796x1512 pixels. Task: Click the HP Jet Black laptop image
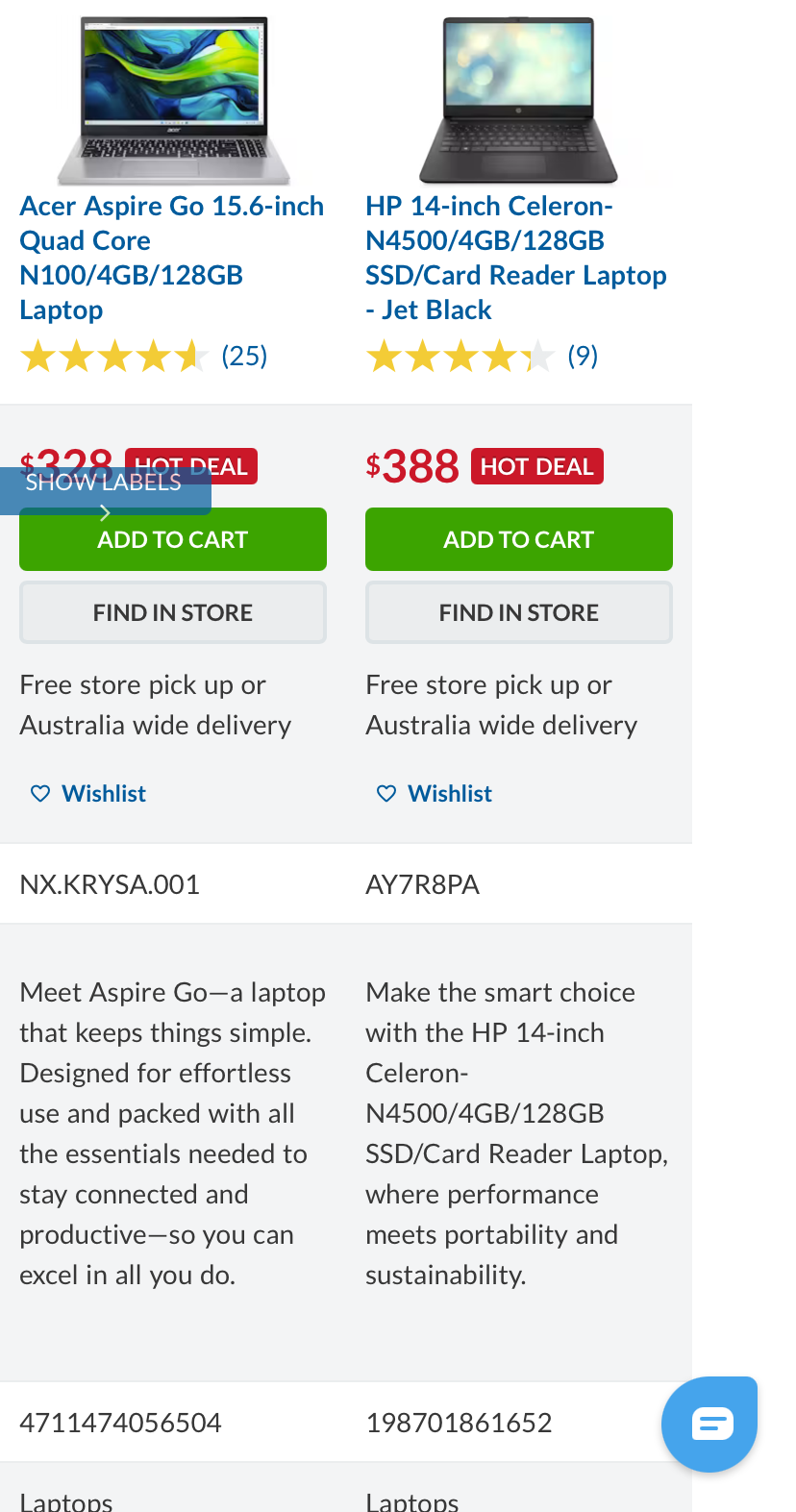pos(519,100)
